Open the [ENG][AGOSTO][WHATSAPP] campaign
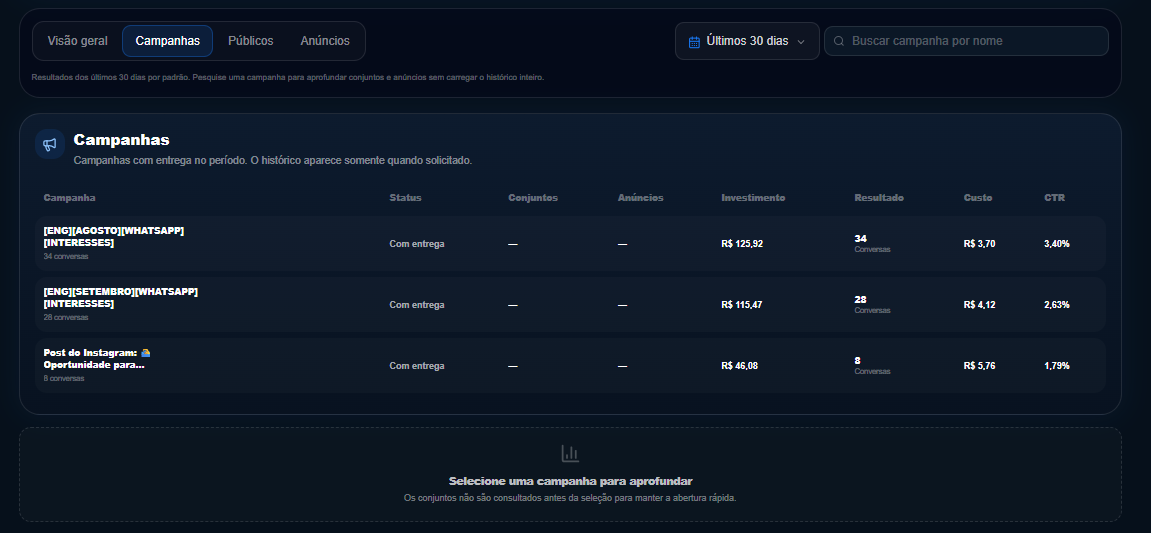This screenshot has width=1151, height=533. click(570, 244)
